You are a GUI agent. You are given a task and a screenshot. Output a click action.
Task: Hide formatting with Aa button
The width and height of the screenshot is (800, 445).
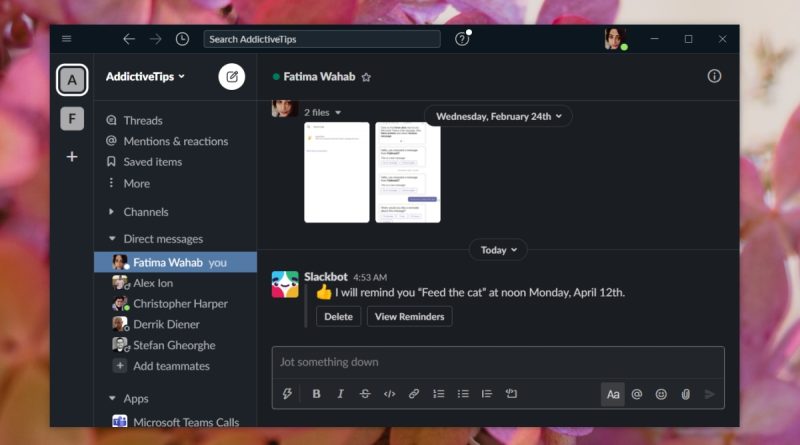click(x=613, y=394)
